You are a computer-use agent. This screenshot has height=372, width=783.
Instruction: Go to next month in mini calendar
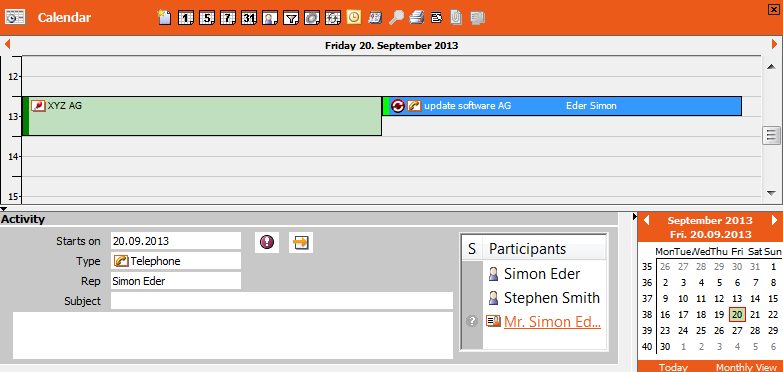coord(775,220)
